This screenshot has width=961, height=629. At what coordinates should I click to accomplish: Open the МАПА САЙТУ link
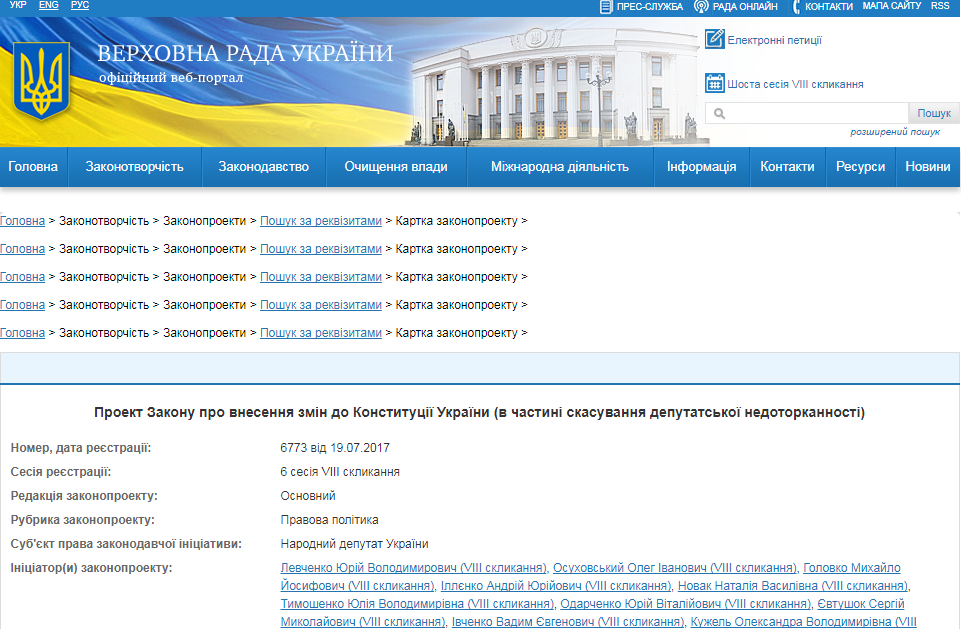[892, 6]
